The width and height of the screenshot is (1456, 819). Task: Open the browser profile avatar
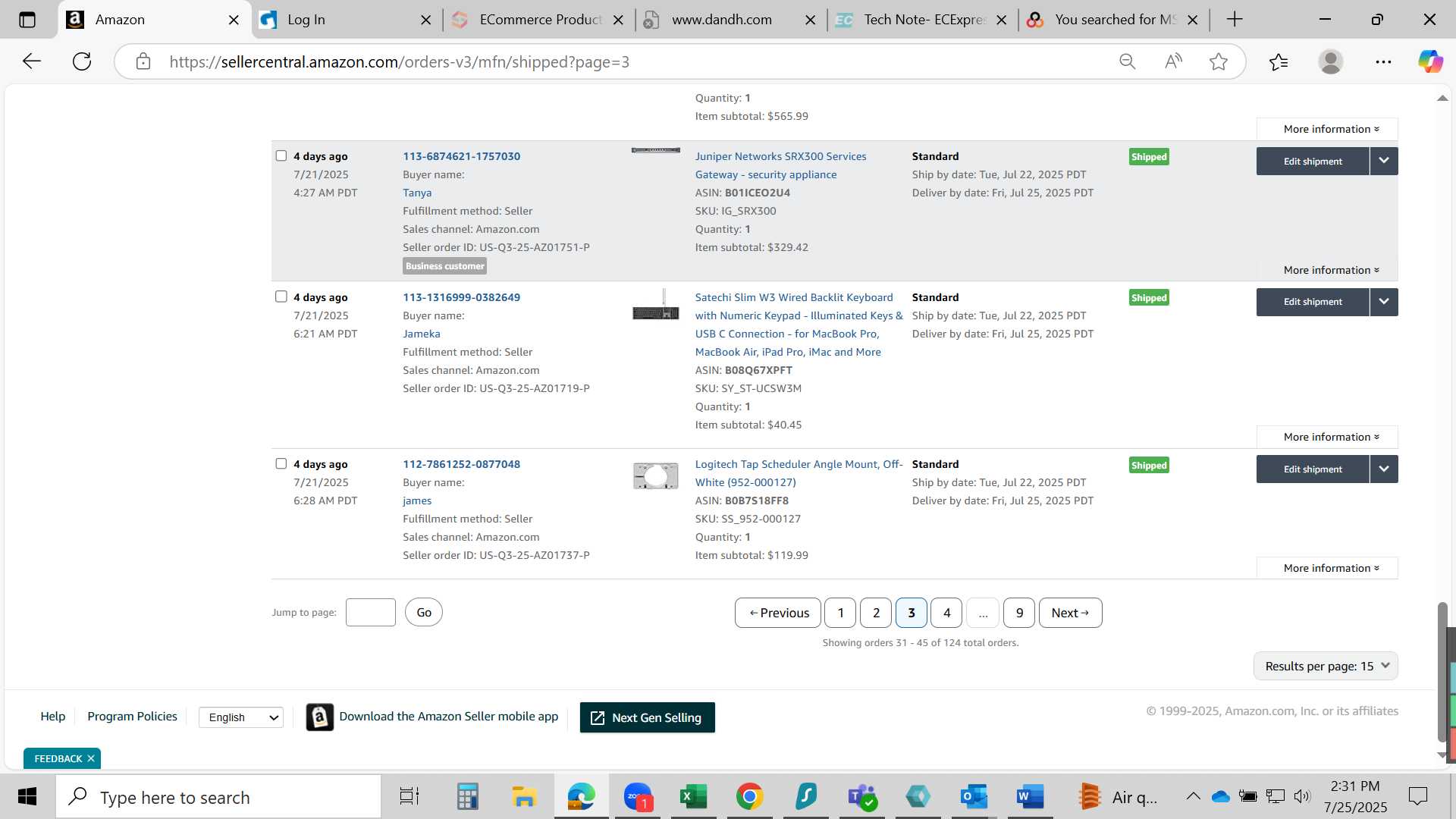1331,61
